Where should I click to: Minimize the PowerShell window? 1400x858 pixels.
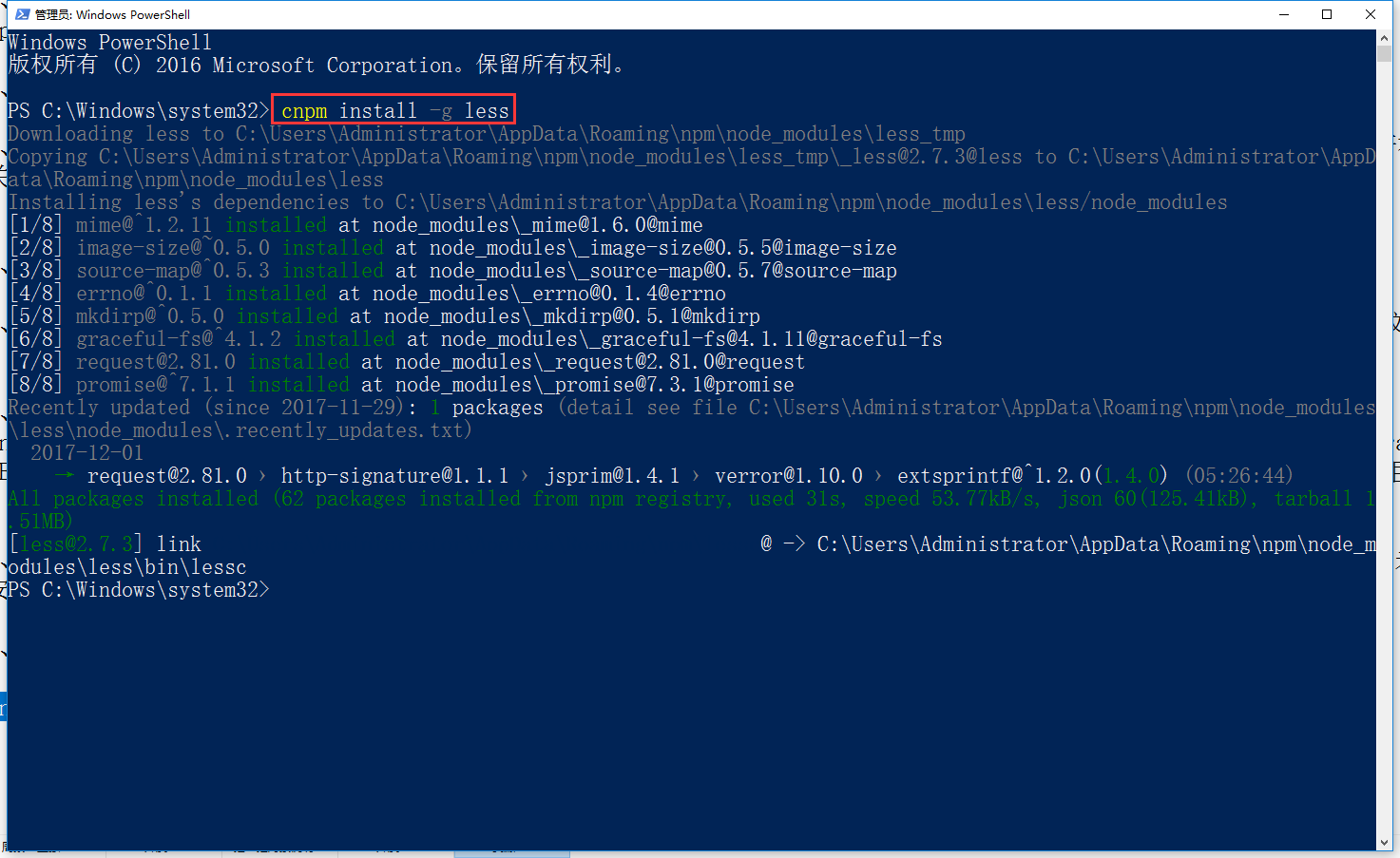tap(1284, 14)
